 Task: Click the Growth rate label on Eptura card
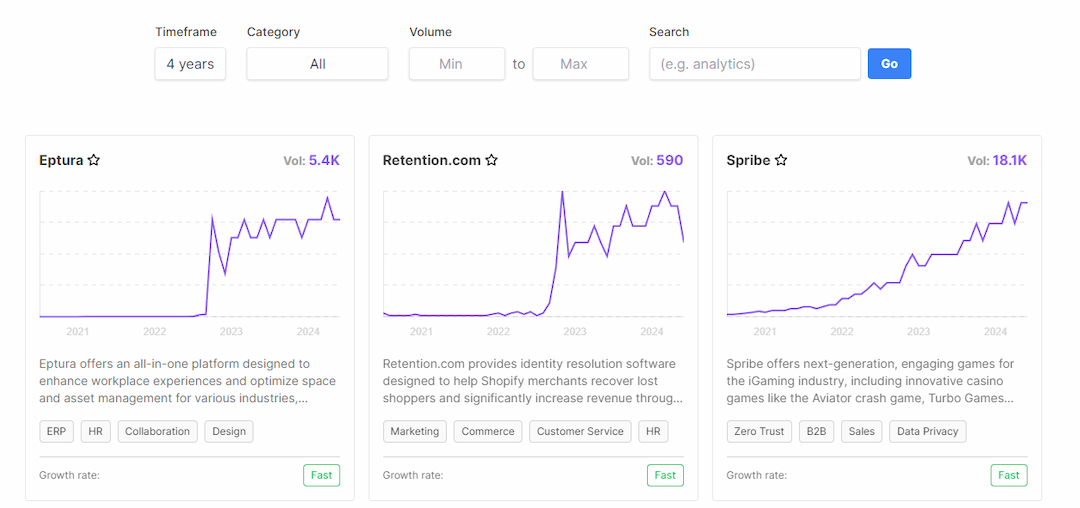pos(70,475)
